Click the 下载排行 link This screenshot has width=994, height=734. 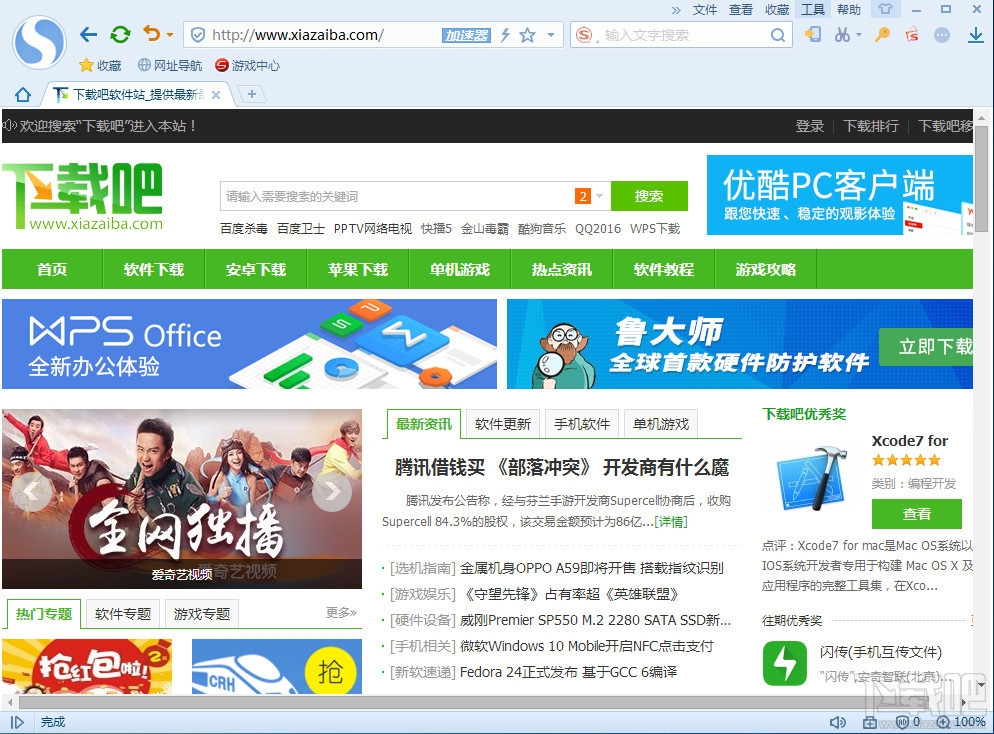[870, 126]
